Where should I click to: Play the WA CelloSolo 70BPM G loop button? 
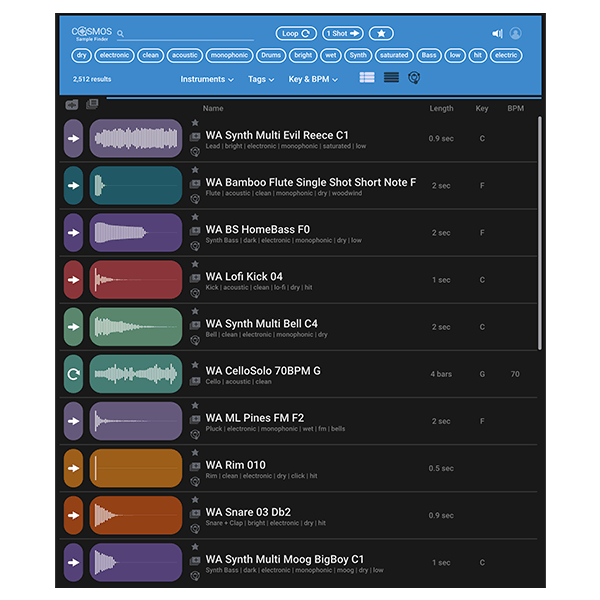pyautogui.click(x=73, y=374)
